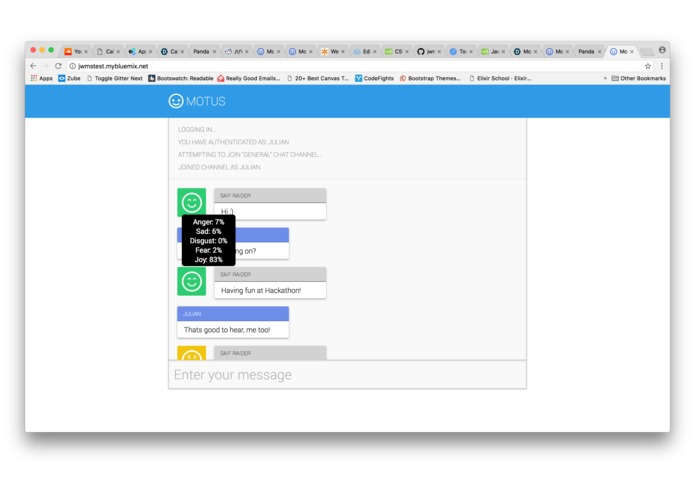The width and height of the screenshot is (695, 494).
Task: Close the GitHub "jwr" tab
Action: click(x=439, y=52)
